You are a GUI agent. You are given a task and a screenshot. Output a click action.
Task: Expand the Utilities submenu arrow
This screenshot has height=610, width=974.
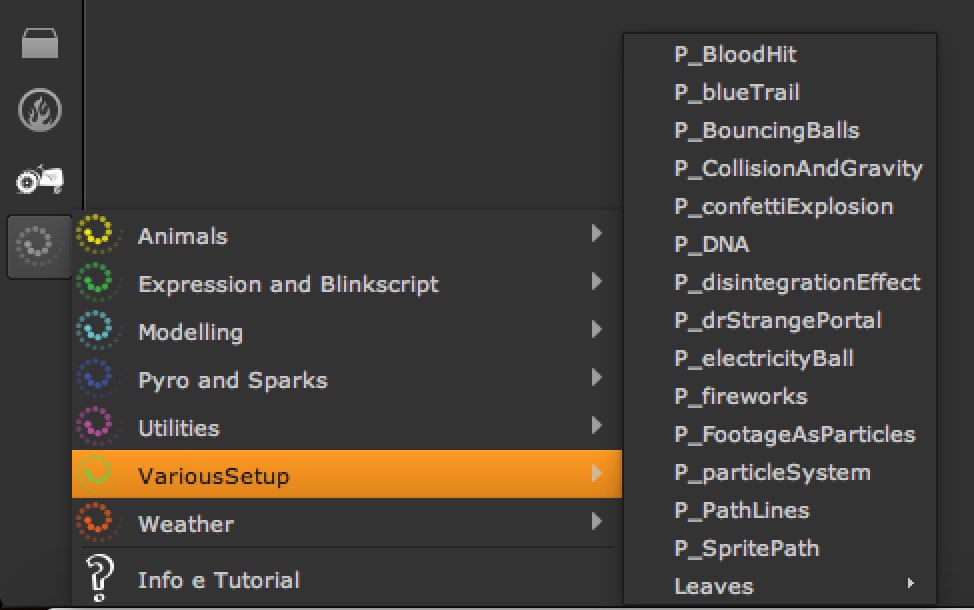597,427
